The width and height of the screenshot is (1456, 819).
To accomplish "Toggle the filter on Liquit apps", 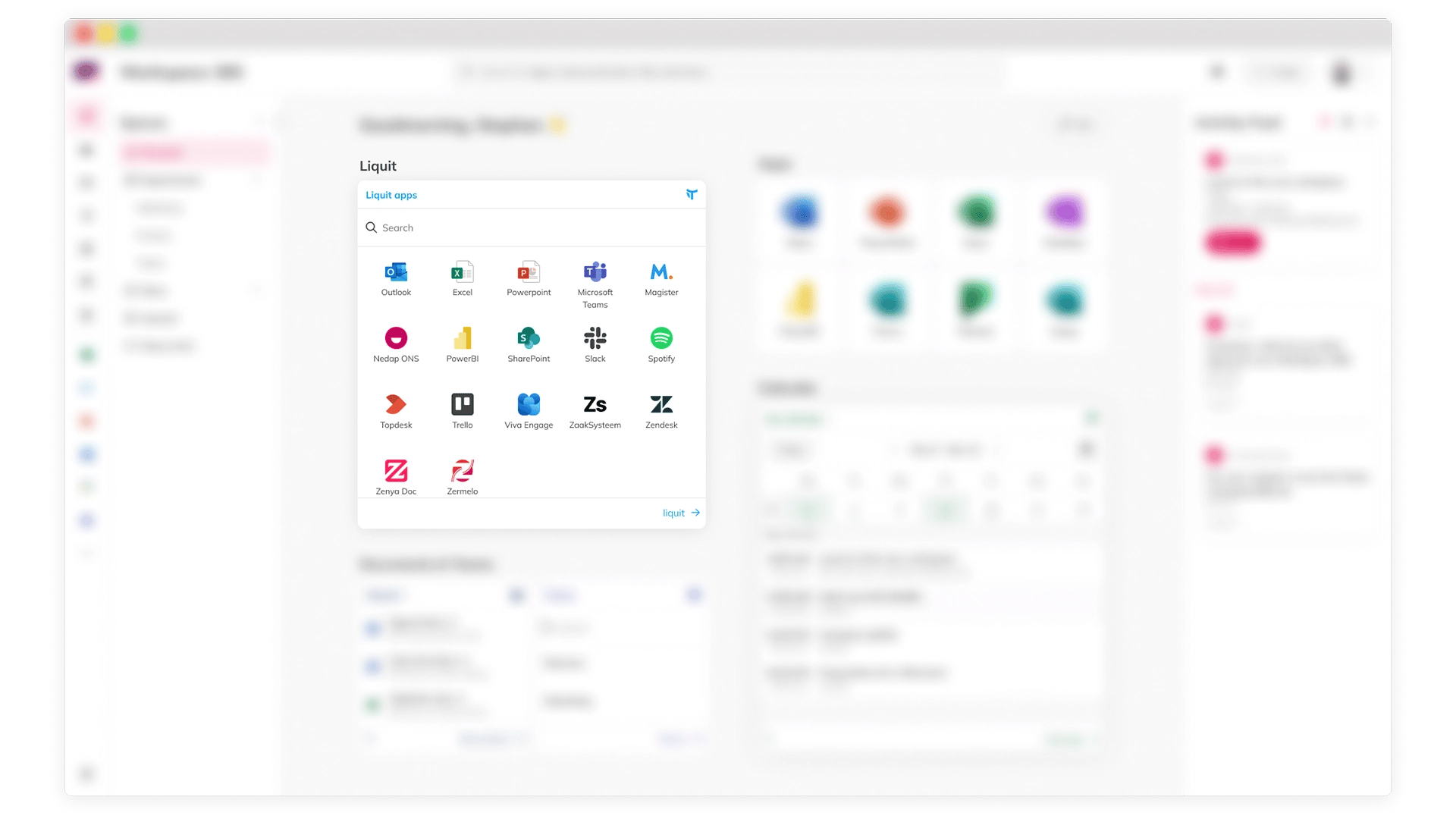I will coord(691,194).
